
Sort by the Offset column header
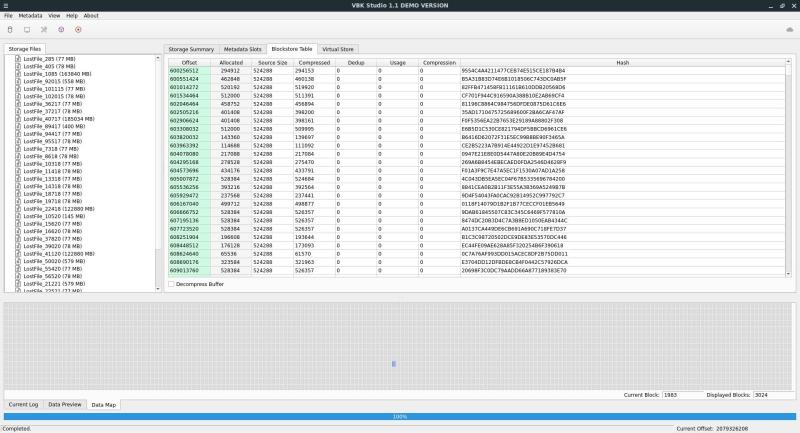coord(189,63)
